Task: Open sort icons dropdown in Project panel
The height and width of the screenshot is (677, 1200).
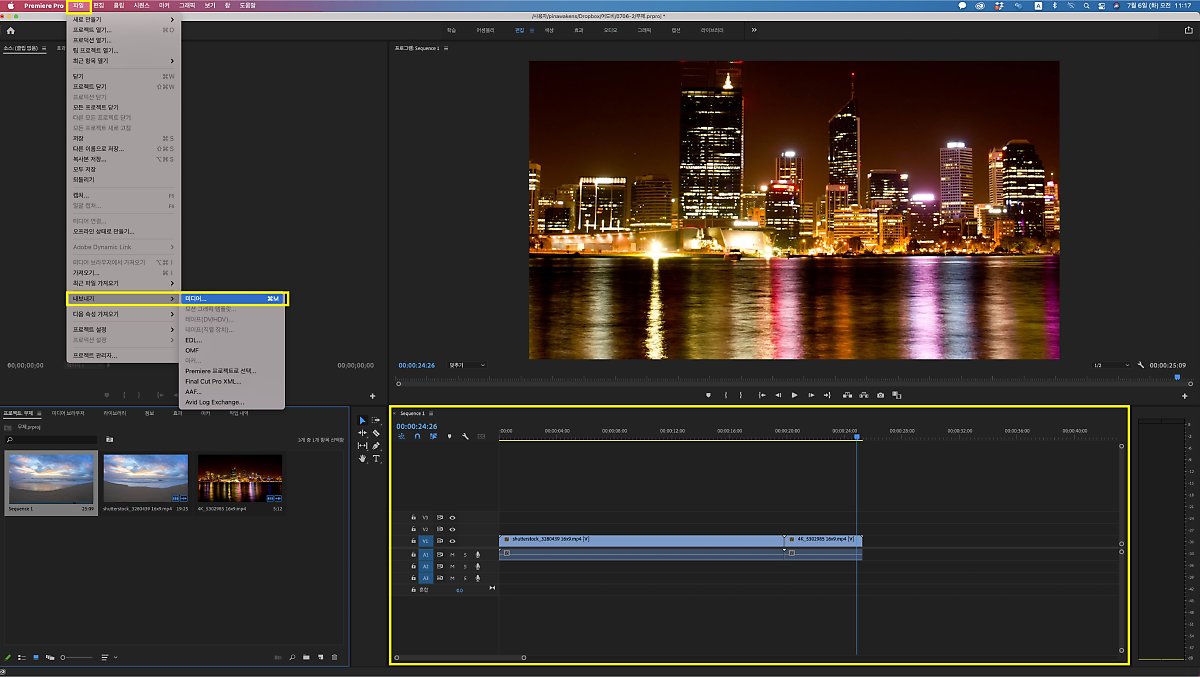Action: (108, 657)
